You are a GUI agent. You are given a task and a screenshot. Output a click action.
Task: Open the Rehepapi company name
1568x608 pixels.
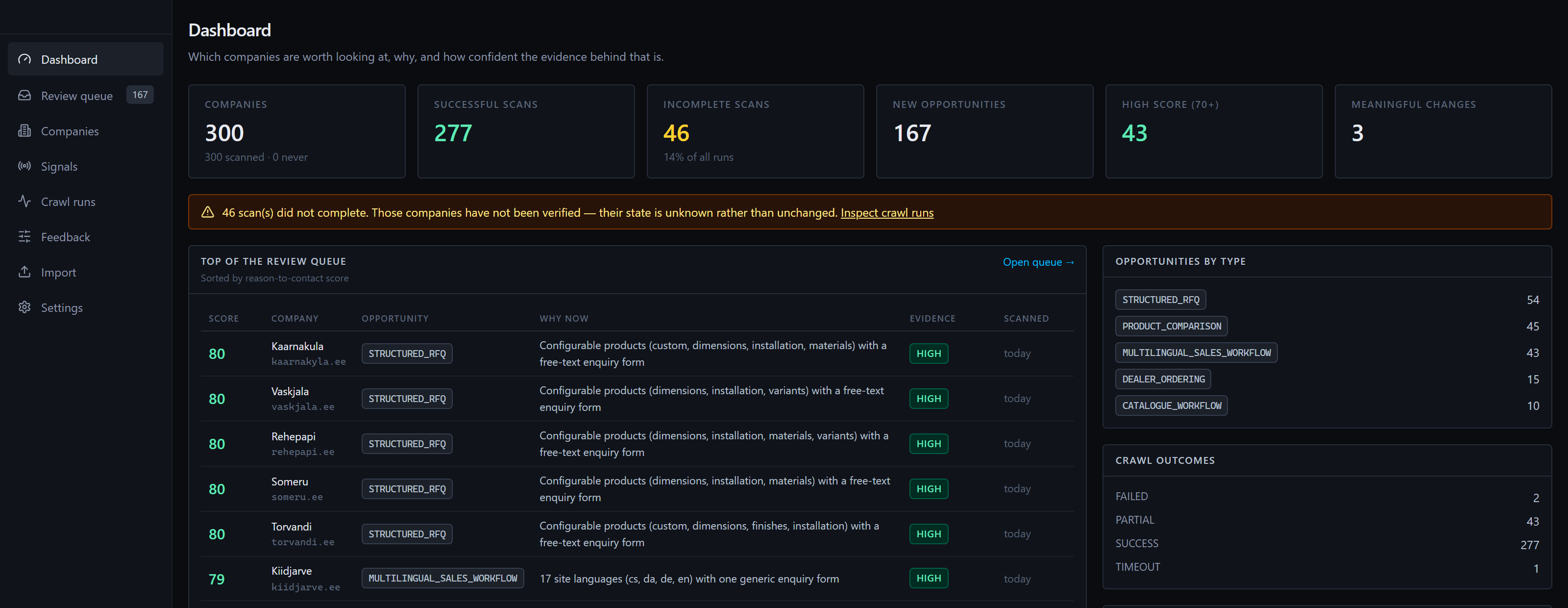294,436
